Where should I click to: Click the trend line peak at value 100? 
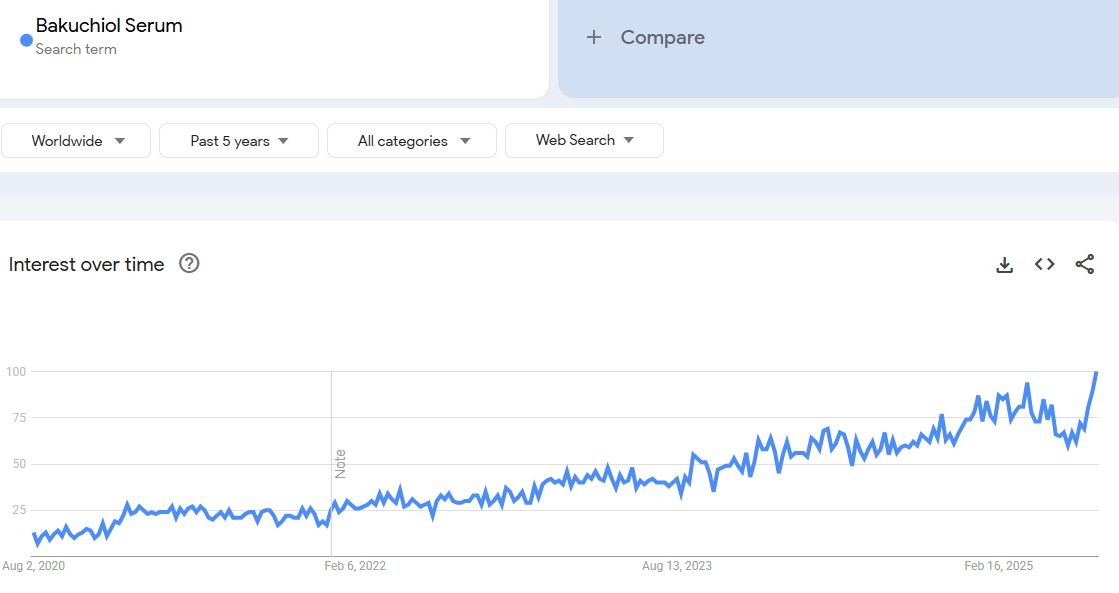[1096, 373]
